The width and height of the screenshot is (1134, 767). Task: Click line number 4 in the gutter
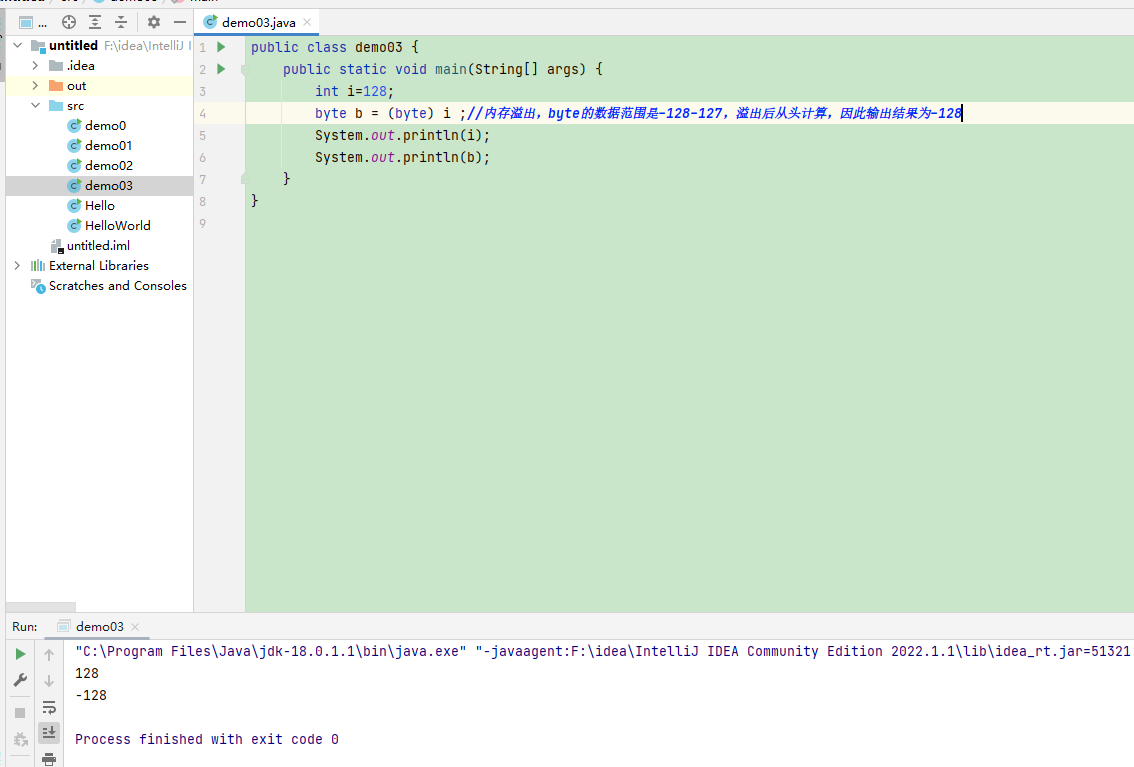click(202, 113)
